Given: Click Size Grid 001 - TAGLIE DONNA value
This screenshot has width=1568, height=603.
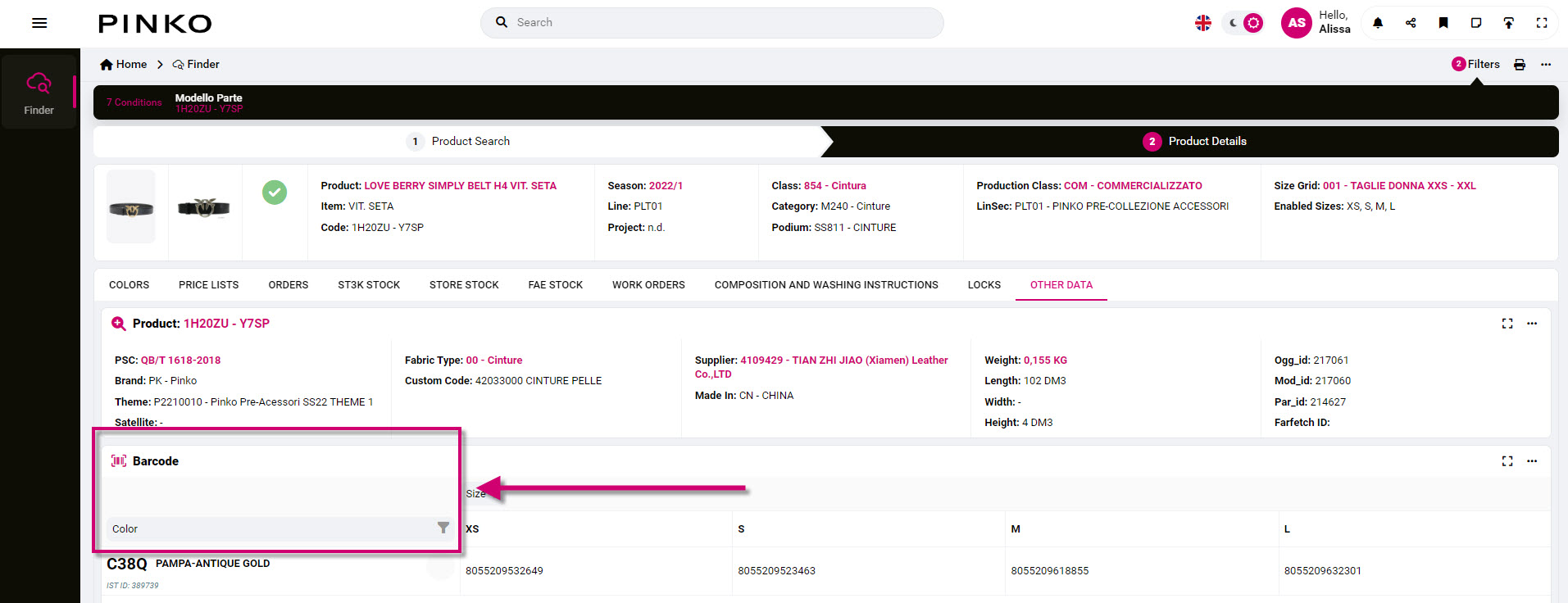Looking at the screenshot, I should [1399, 186].
